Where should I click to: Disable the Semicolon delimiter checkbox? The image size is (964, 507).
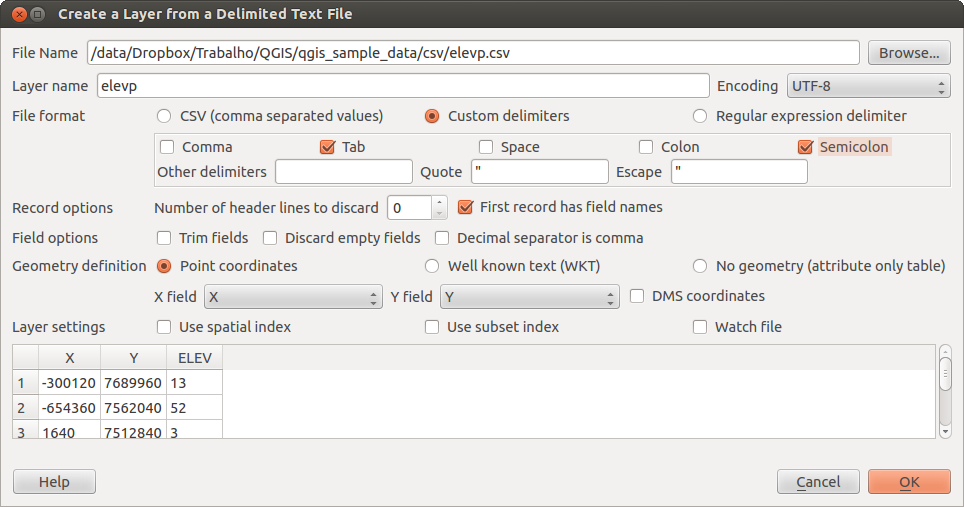[x=805, y=147]
